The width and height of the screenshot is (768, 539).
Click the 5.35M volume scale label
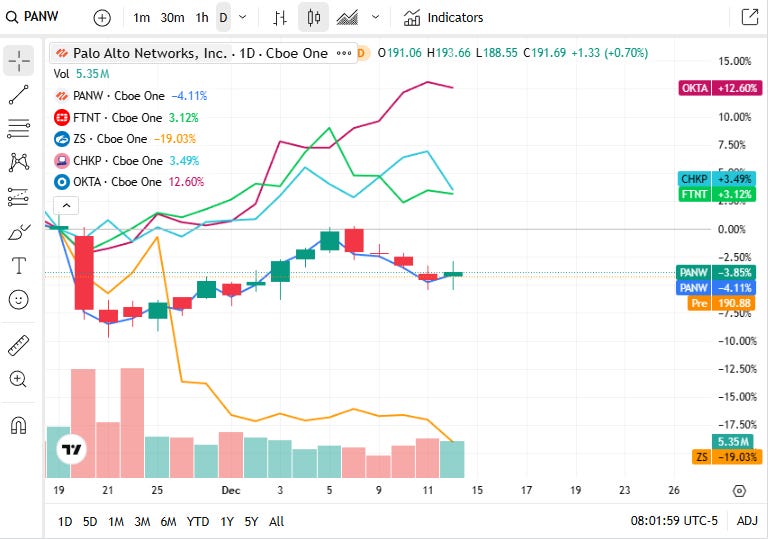(x=733, y=442)
